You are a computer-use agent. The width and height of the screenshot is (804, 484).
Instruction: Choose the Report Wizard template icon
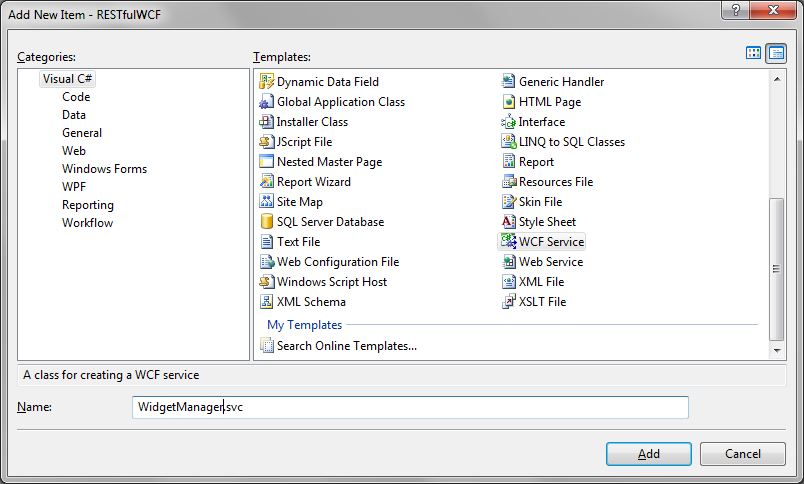click(267, 182)
